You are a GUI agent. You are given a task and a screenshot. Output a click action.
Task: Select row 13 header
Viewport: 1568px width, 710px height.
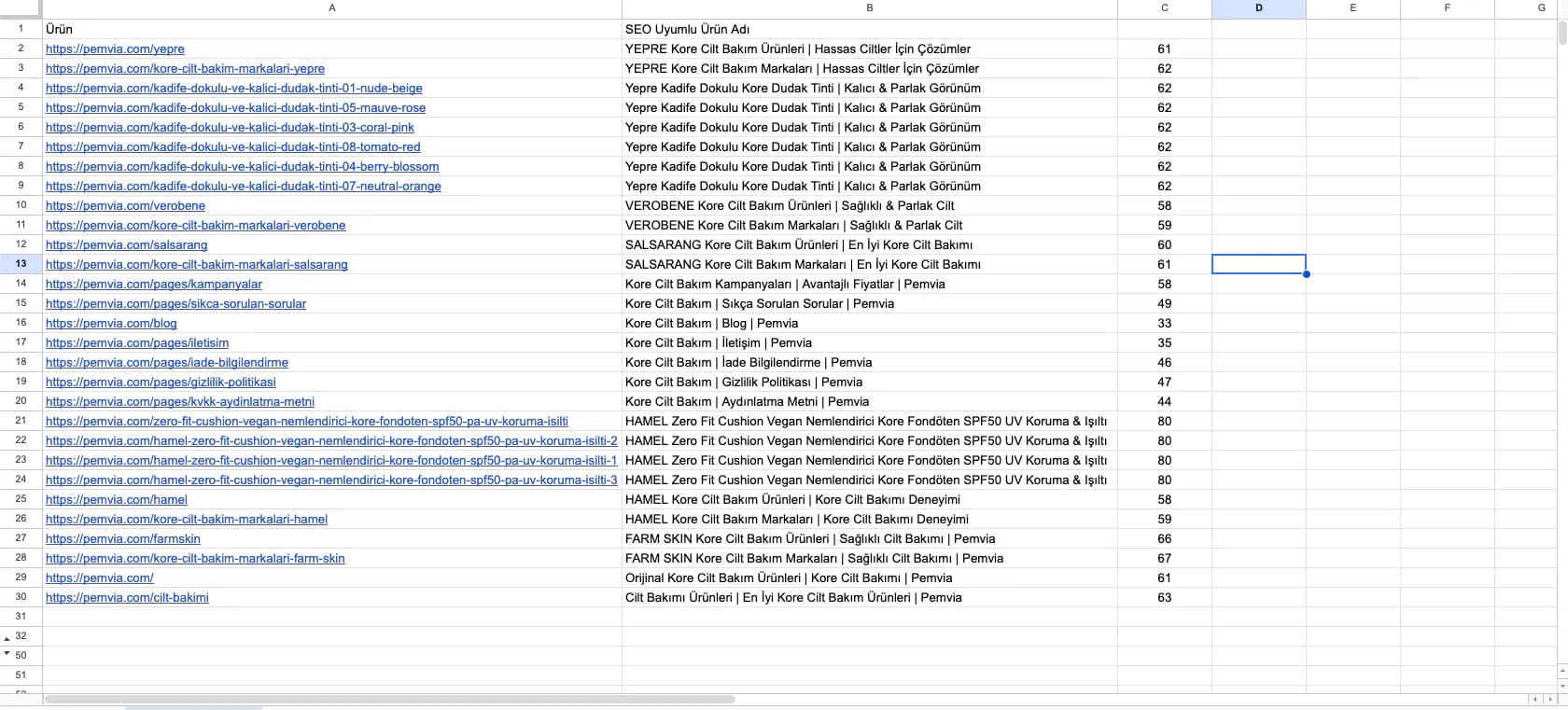(21, 264)
